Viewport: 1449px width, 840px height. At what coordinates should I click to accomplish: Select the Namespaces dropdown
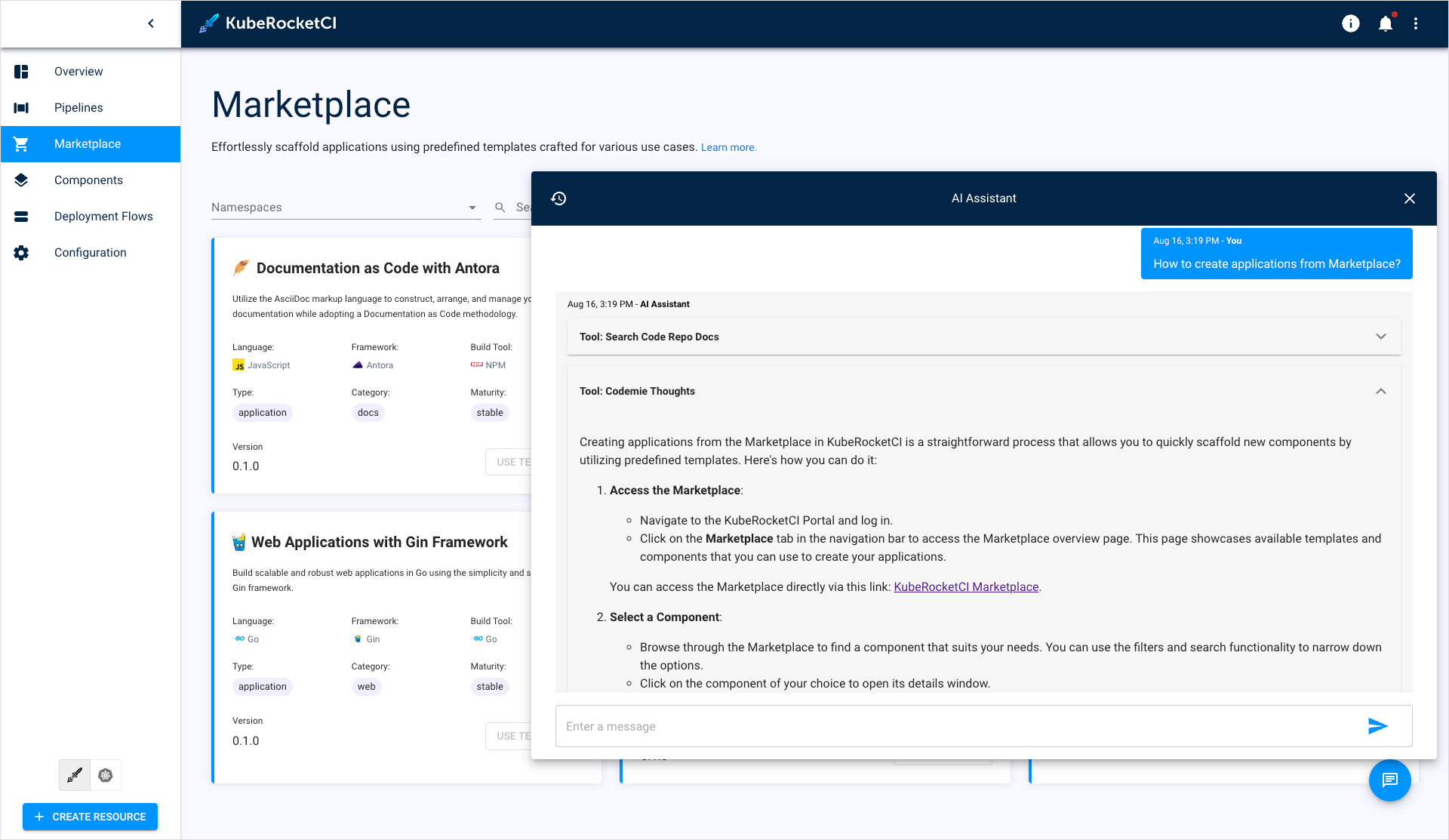click(x=344, y=207)
